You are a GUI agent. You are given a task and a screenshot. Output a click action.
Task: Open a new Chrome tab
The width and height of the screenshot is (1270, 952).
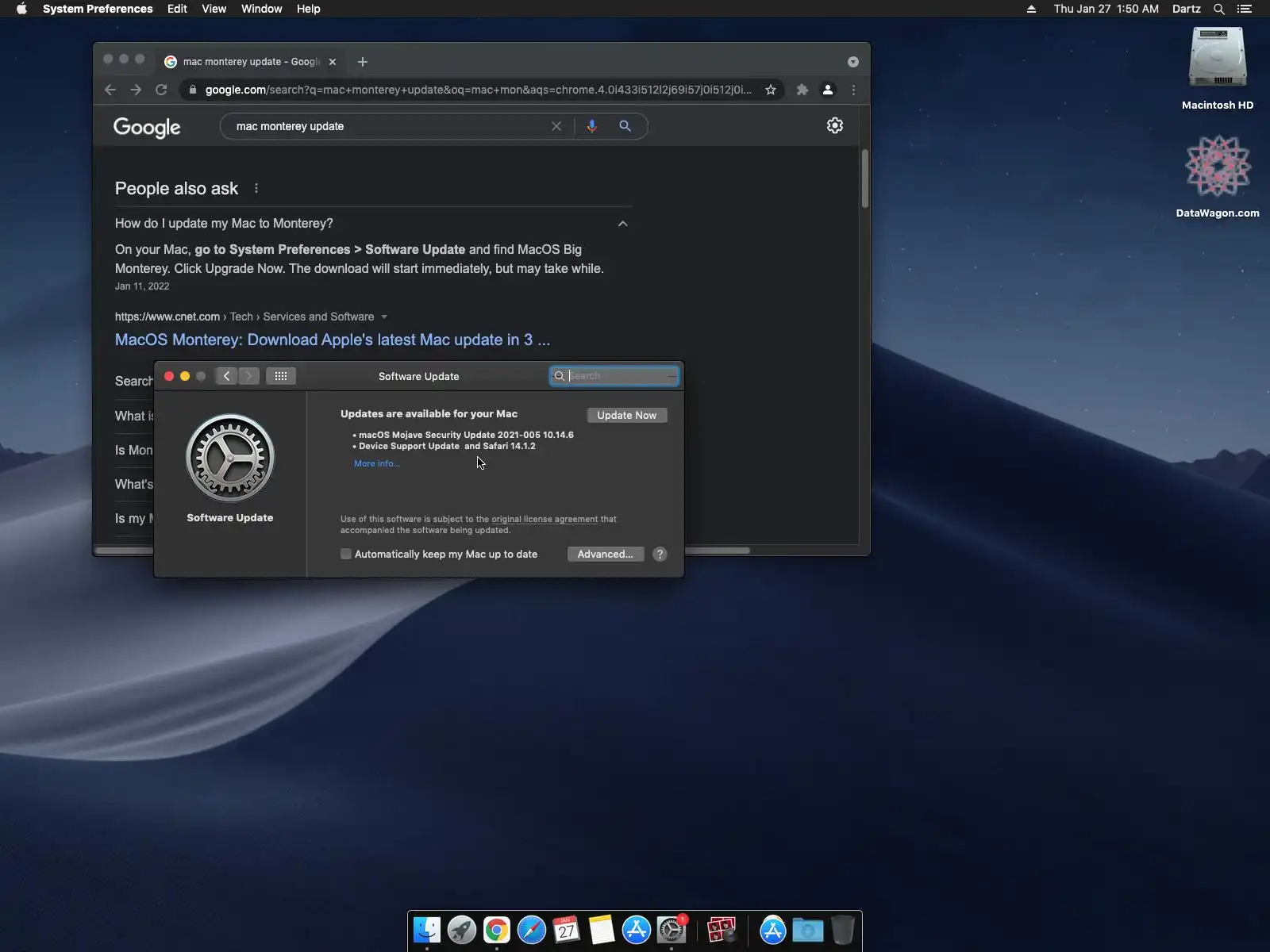pyautogui.click(x=363, y=62)
